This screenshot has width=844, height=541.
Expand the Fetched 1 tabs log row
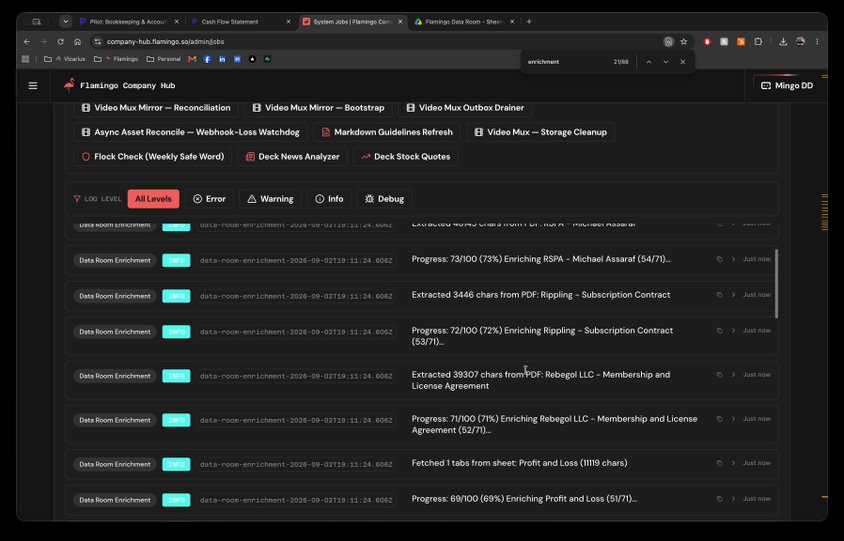pyautogui.click(x=733, y=463)
